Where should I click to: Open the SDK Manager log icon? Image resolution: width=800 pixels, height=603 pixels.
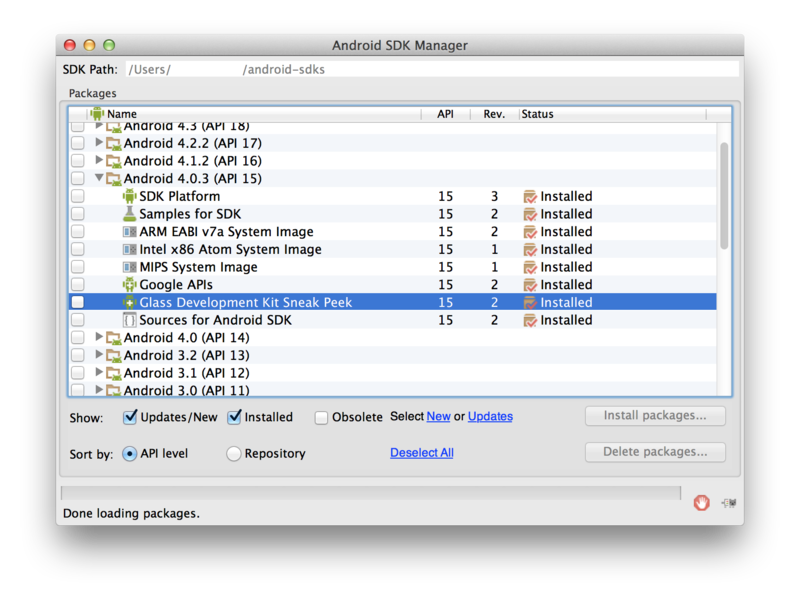729,503
